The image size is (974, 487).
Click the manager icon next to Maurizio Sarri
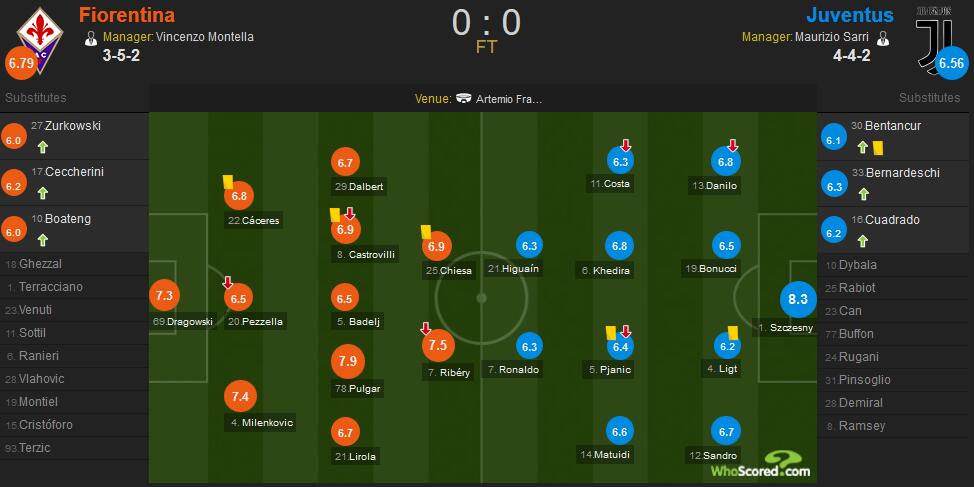[x=881, y=37]
